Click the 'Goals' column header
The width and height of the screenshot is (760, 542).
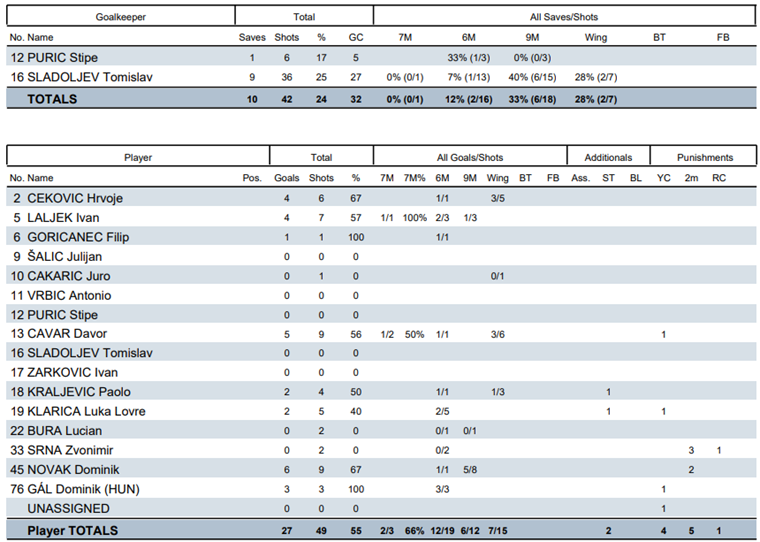coord(286,178)
